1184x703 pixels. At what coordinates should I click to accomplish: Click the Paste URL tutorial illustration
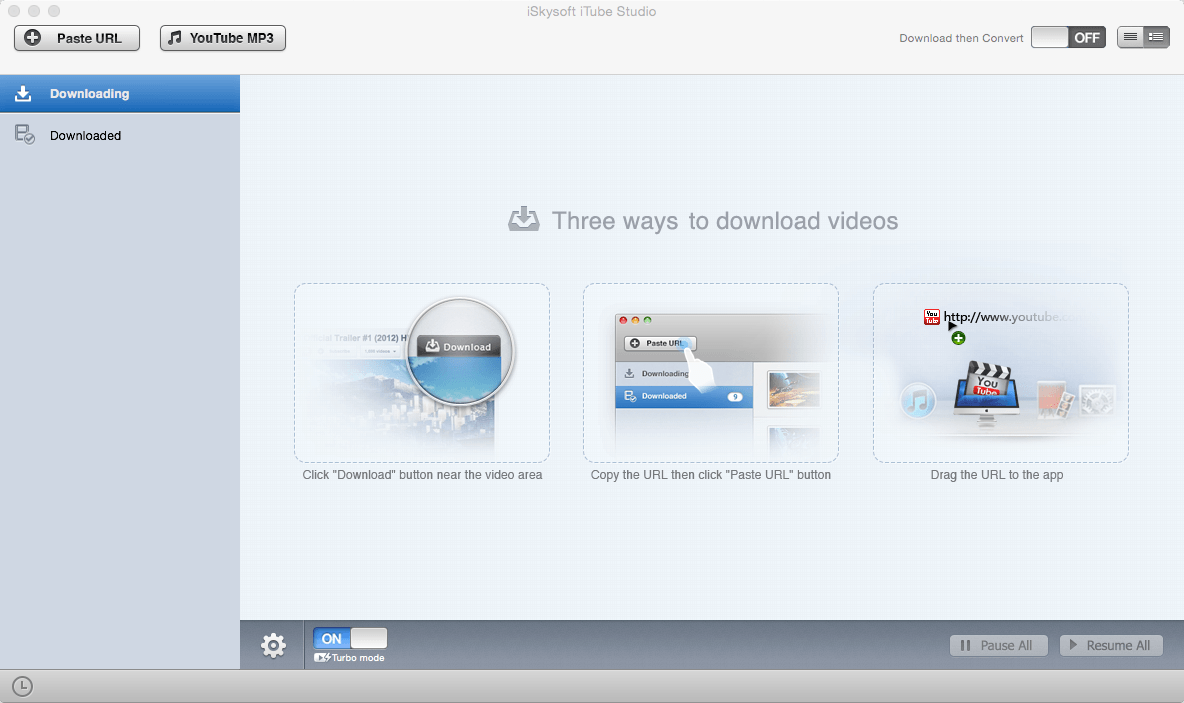click(711, 373)
